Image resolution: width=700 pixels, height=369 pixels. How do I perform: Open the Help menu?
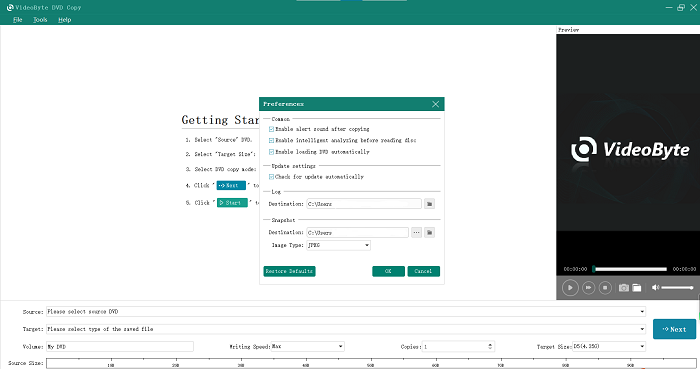pyautogui.click(x=65, y=20)
